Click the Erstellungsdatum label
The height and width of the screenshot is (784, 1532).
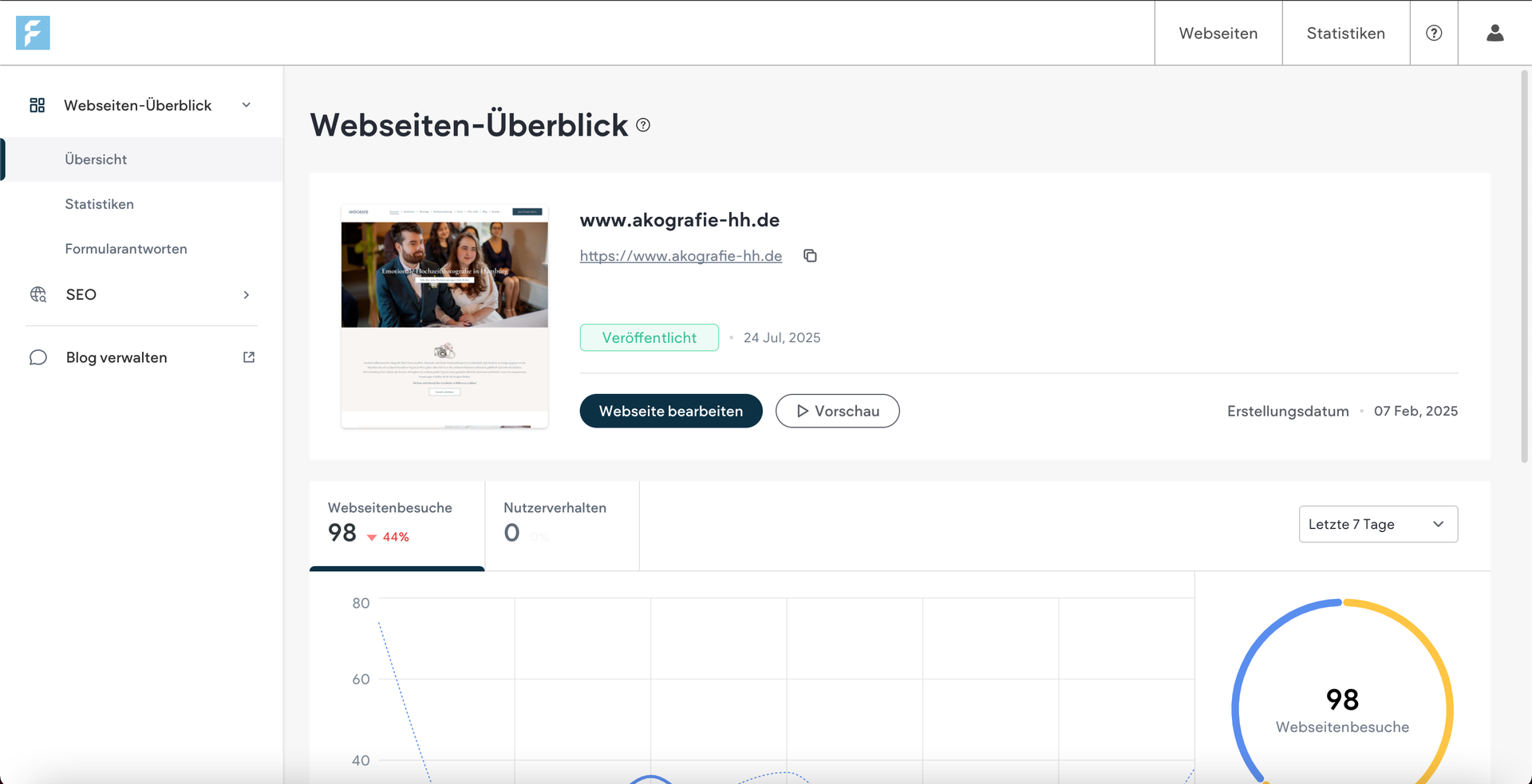[1288, 412]
